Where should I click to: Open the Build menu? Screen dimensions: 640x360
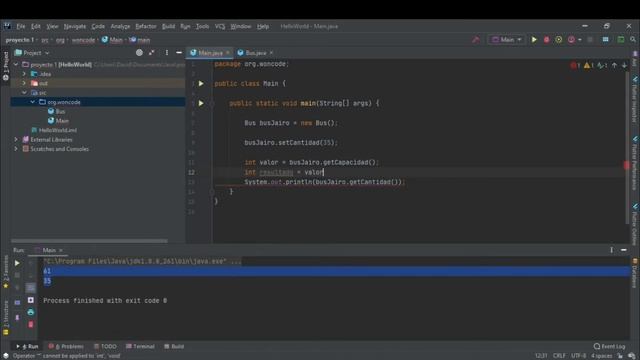pos(168,27)
